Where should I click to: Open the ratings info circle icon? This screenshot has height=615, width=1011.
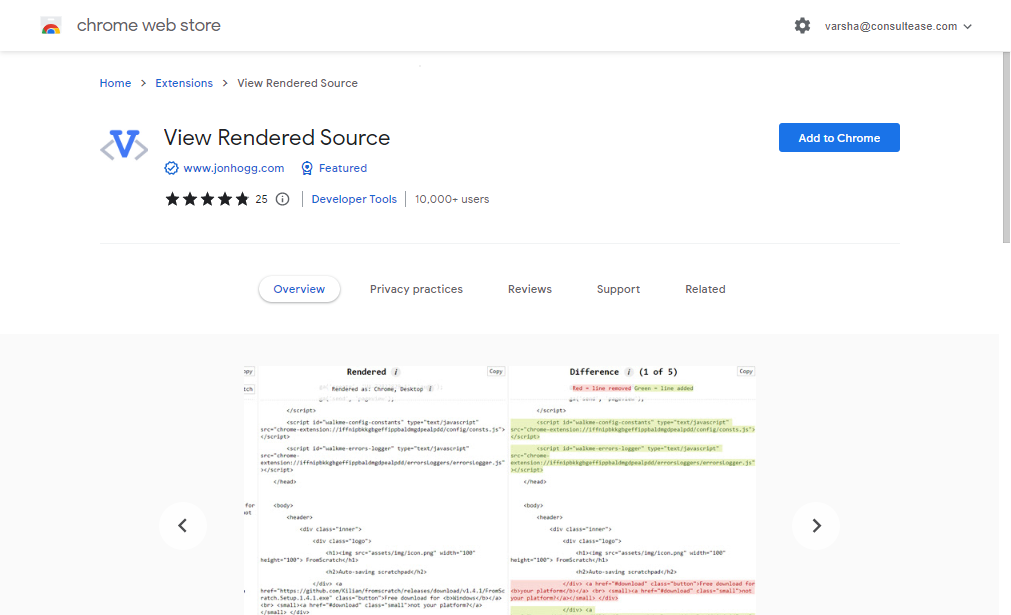coord(282,199)
